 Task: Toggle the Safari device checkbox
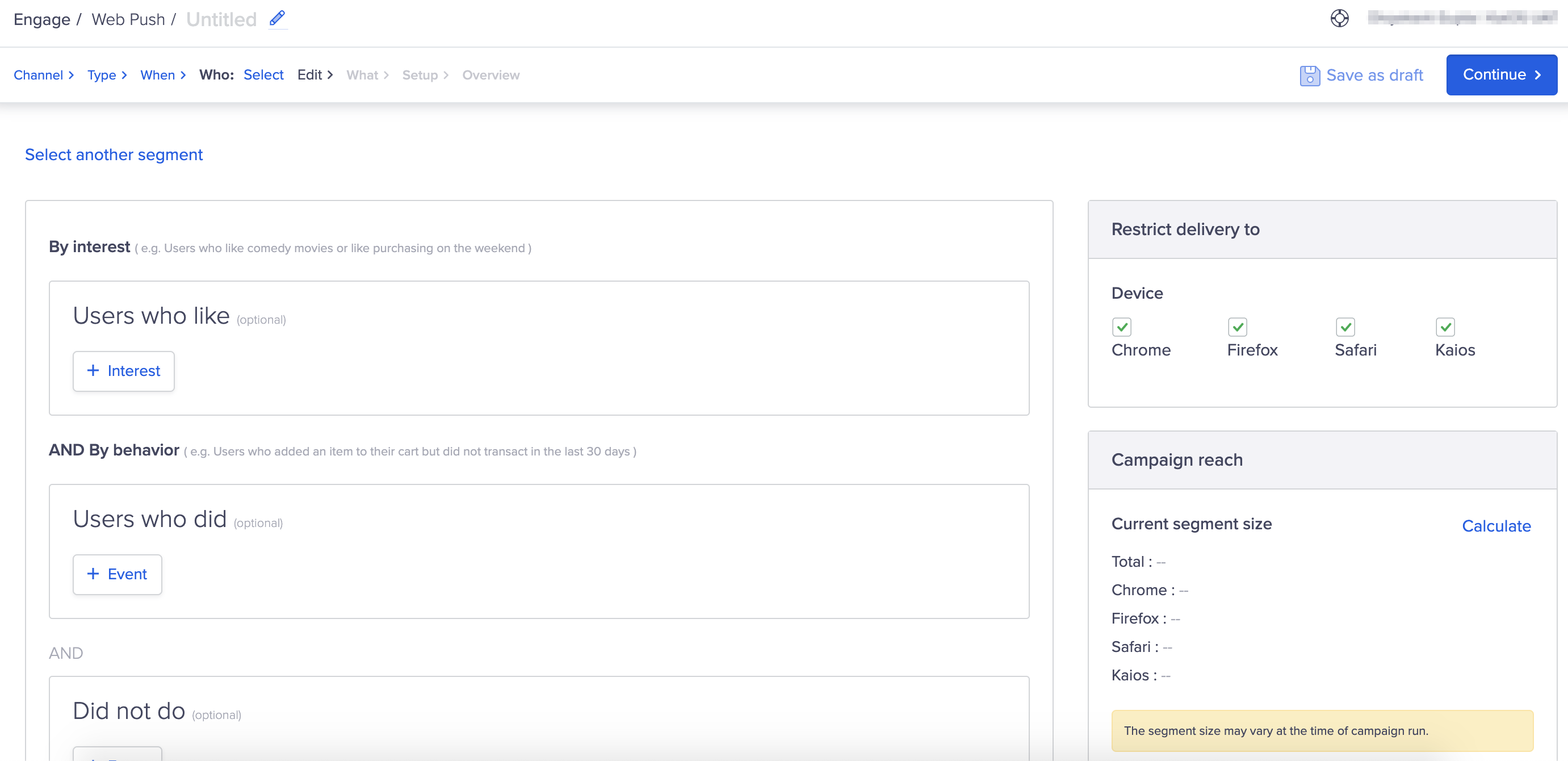click(x=1345, y=327)
